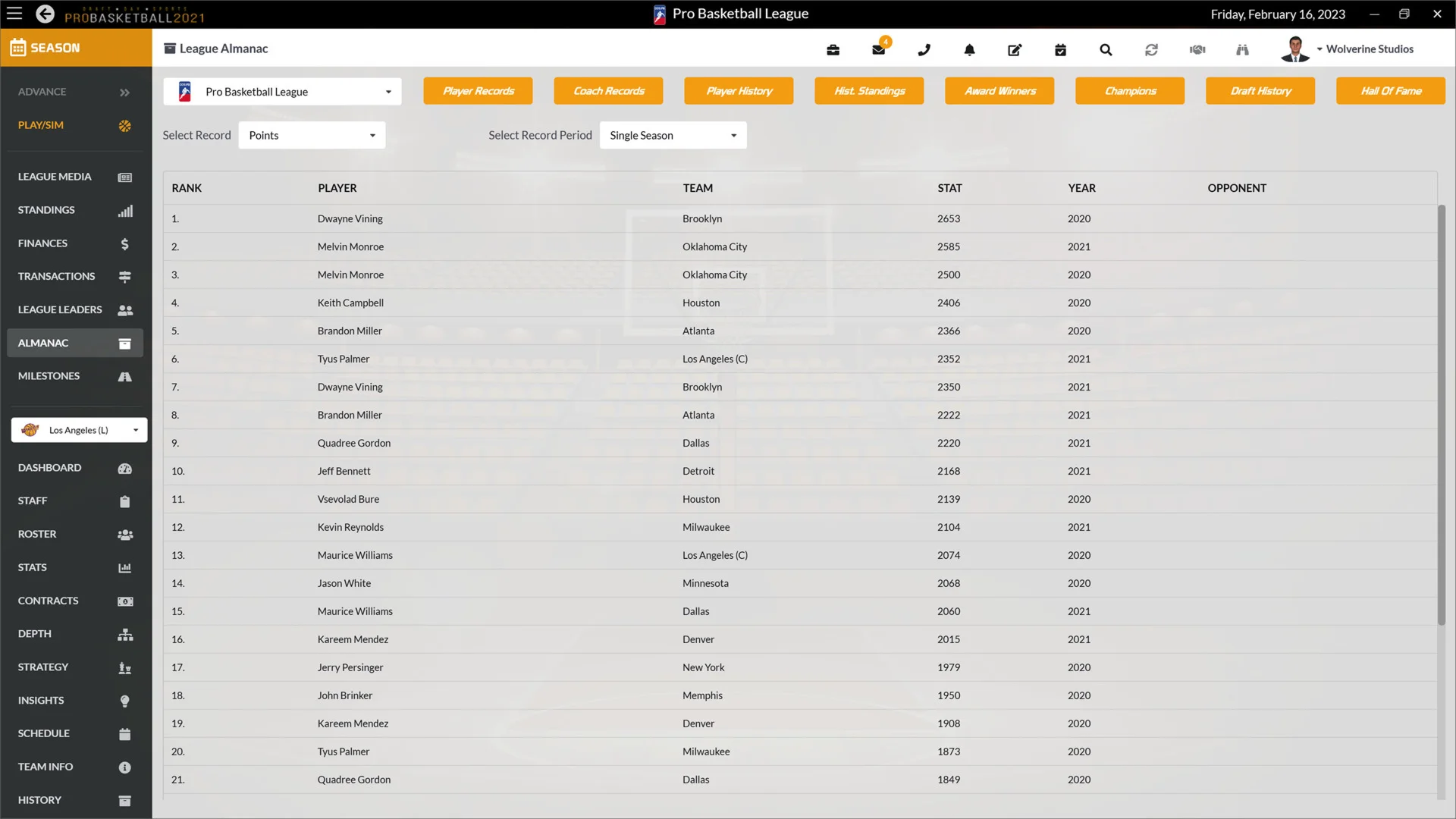Screen dimensions: 1456x819
Task: Open the mail inbox envelope icon
Action: tap(878, 50)
